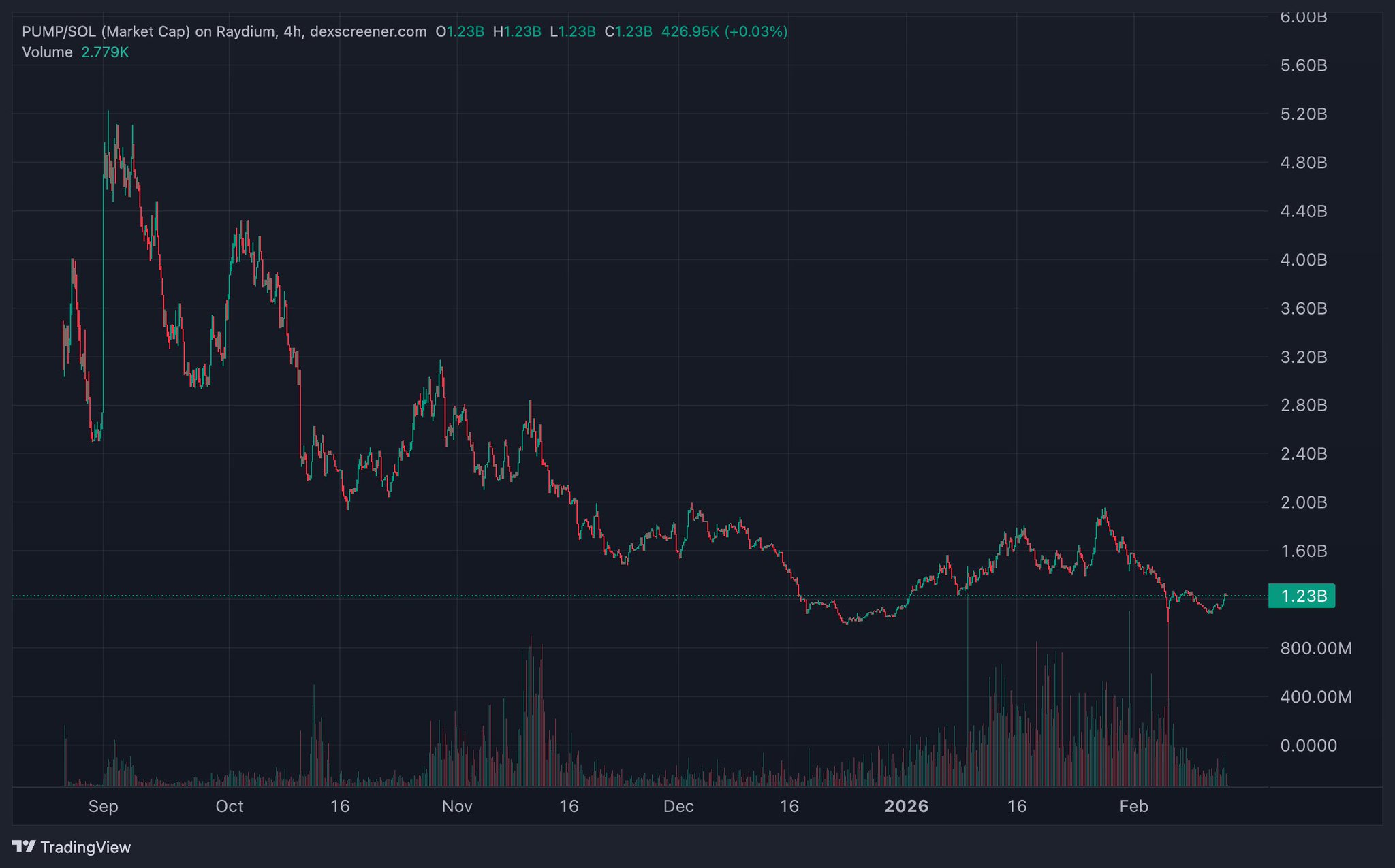Click the Volume indicator label
The image size is (1395, 868).
pyautogui.click(x=47, y=52)
